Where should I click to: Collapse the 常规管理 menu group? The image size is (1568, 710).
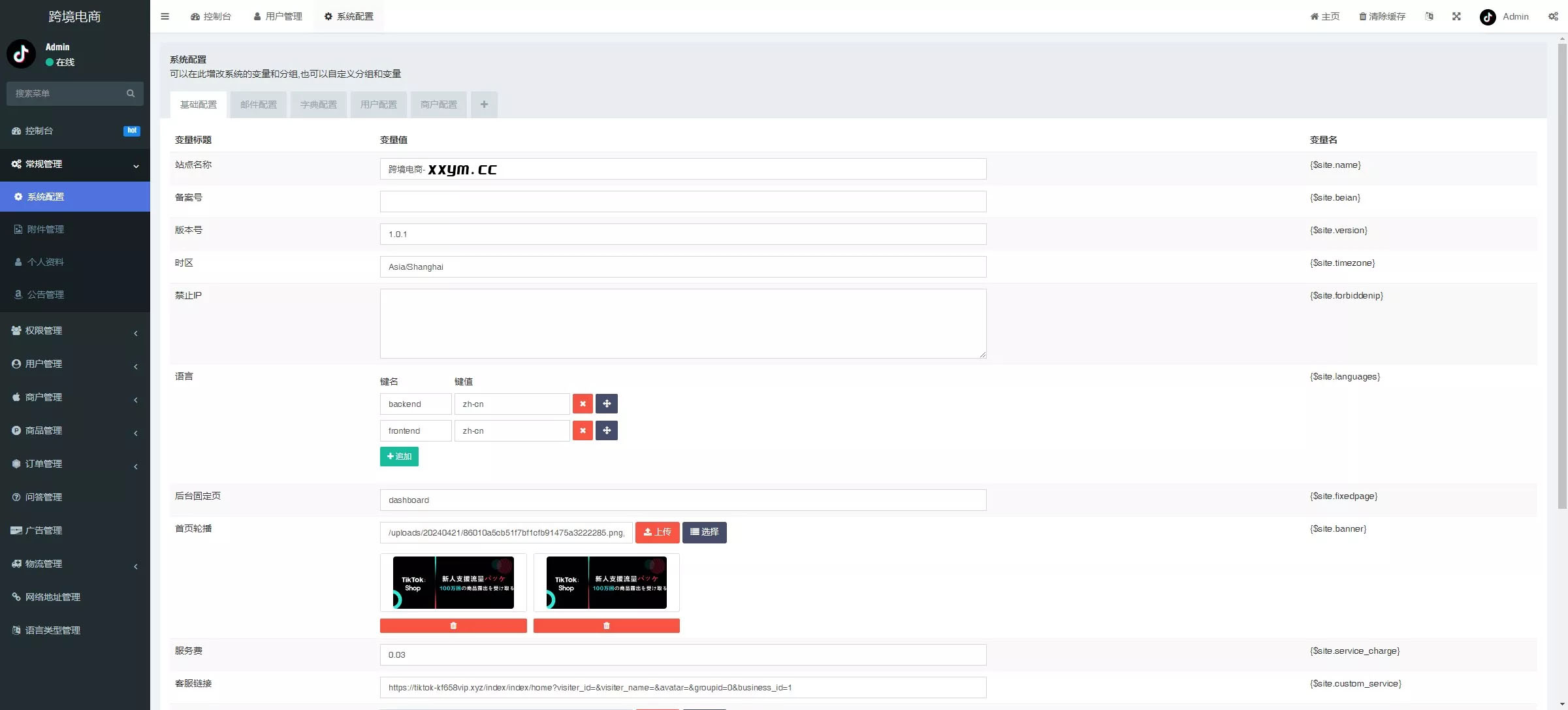click(x=75, y=164)
